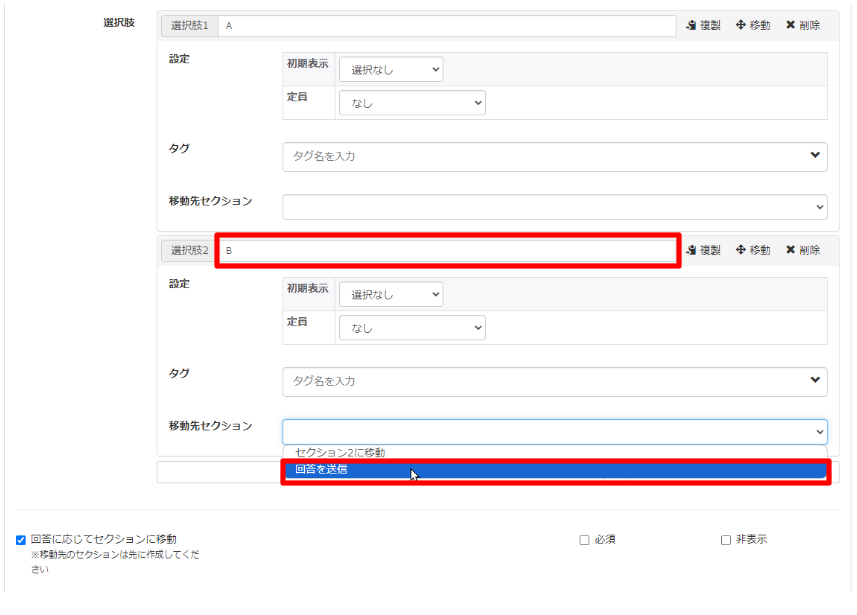
Task: Expand the タグ field arrow for 選択肢1
Action: pos(815,156)
